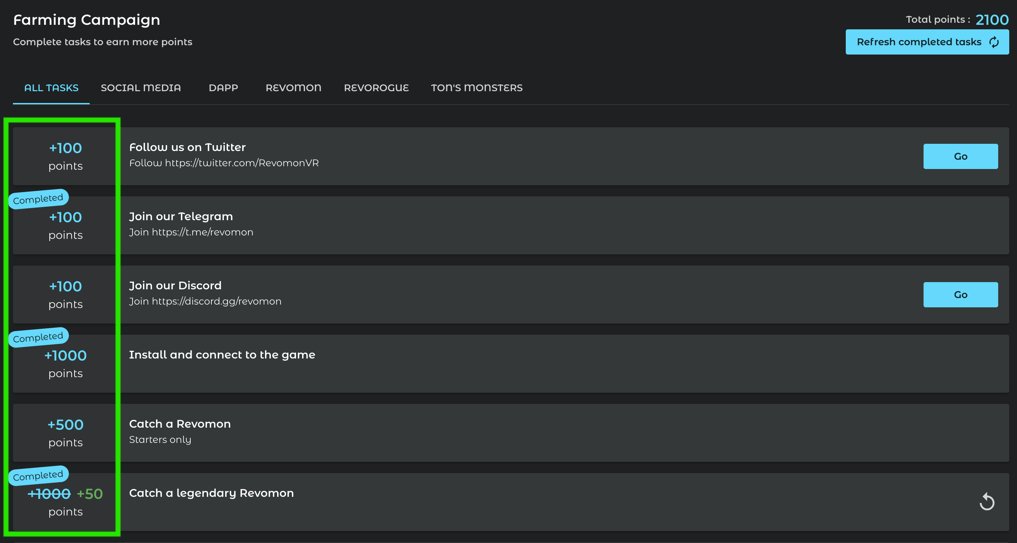Click the Catch a Revomon title

click(x=180, y=424)
